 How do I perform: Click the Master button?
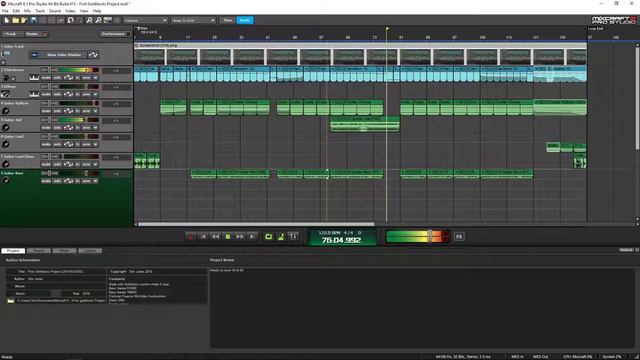pos(36,34)
